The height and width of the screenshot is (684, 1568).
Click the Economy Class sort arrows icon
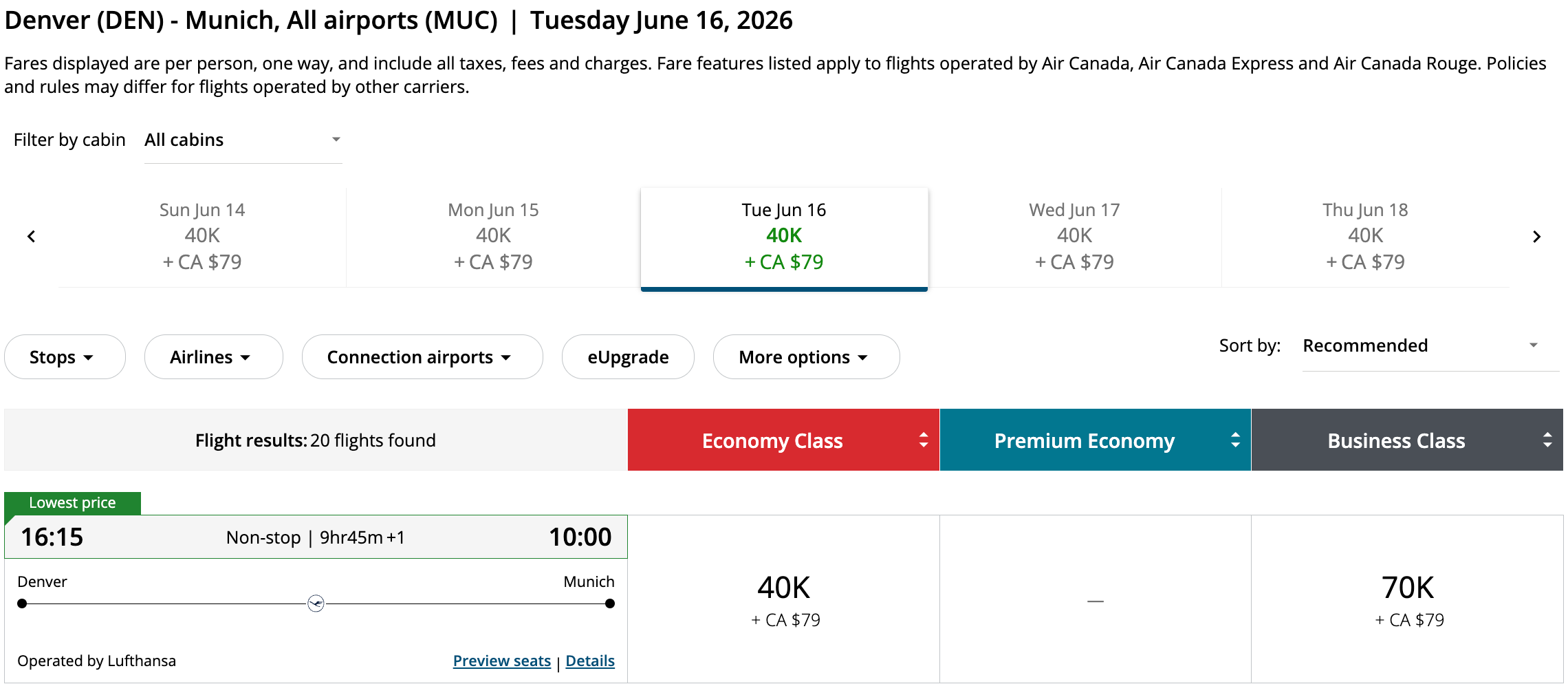(x=924, y=440)
